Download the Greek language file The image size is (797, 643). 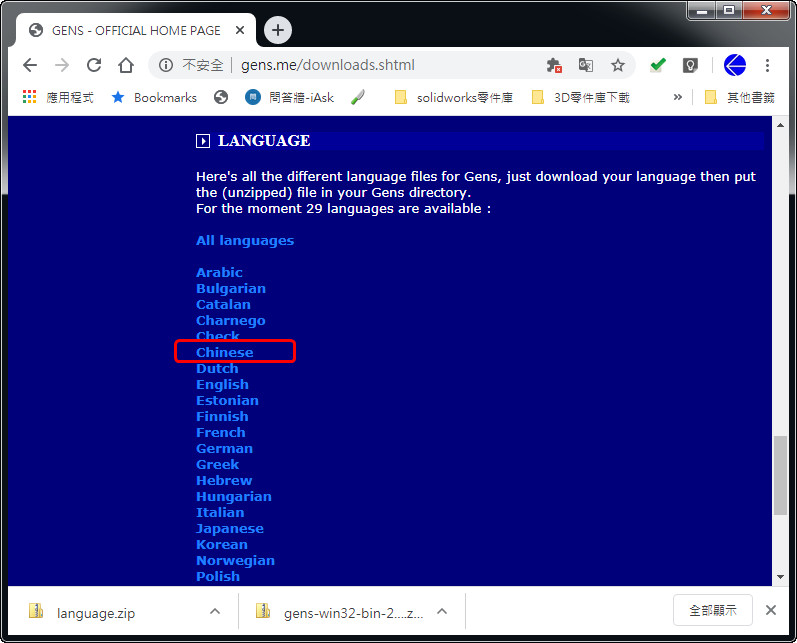pyautogui.click(x=218, y=465)
